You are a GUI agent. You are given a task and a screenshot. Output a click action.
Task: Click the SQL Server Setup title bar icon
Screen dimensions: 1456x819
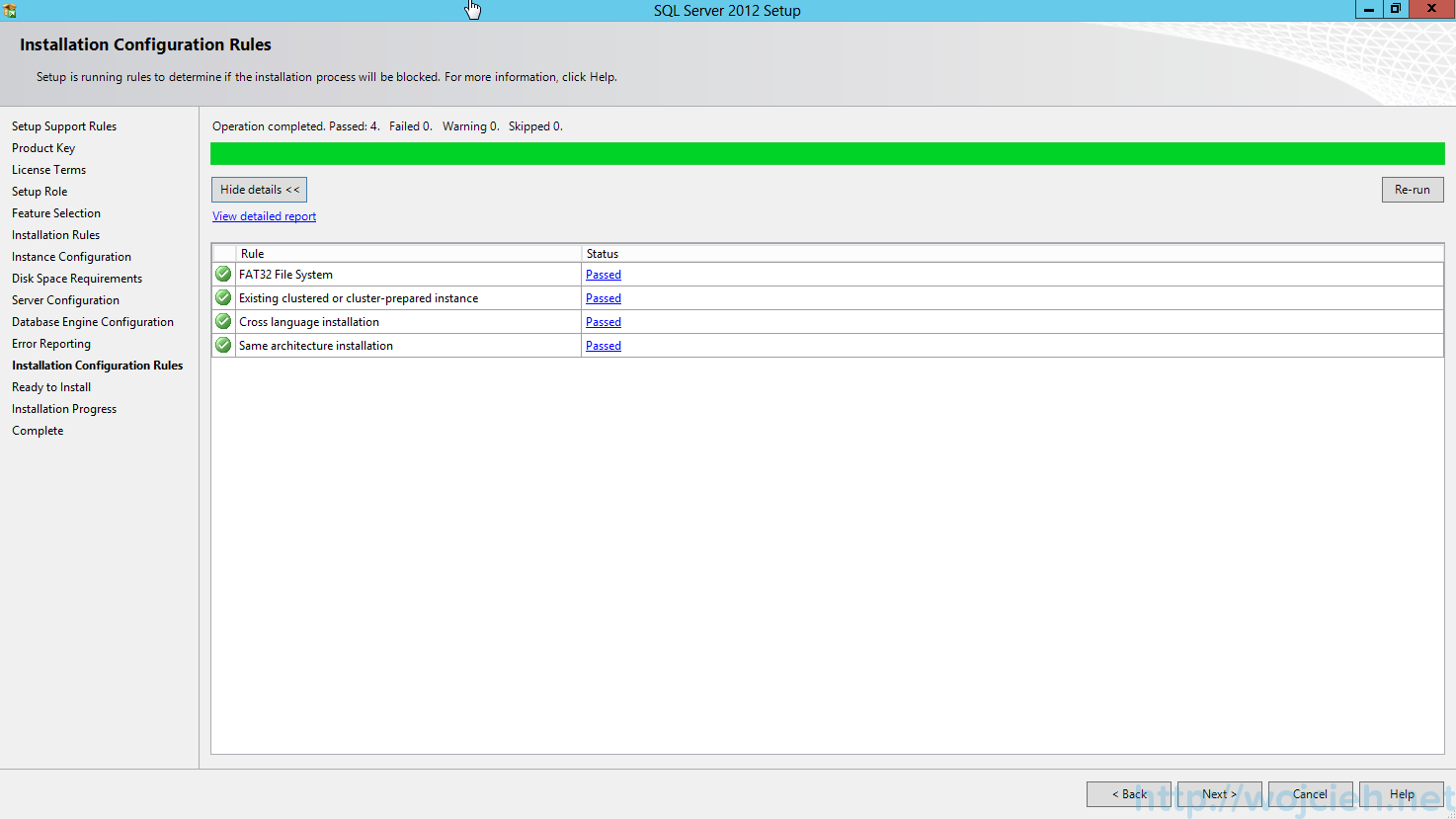click(10, 10)
